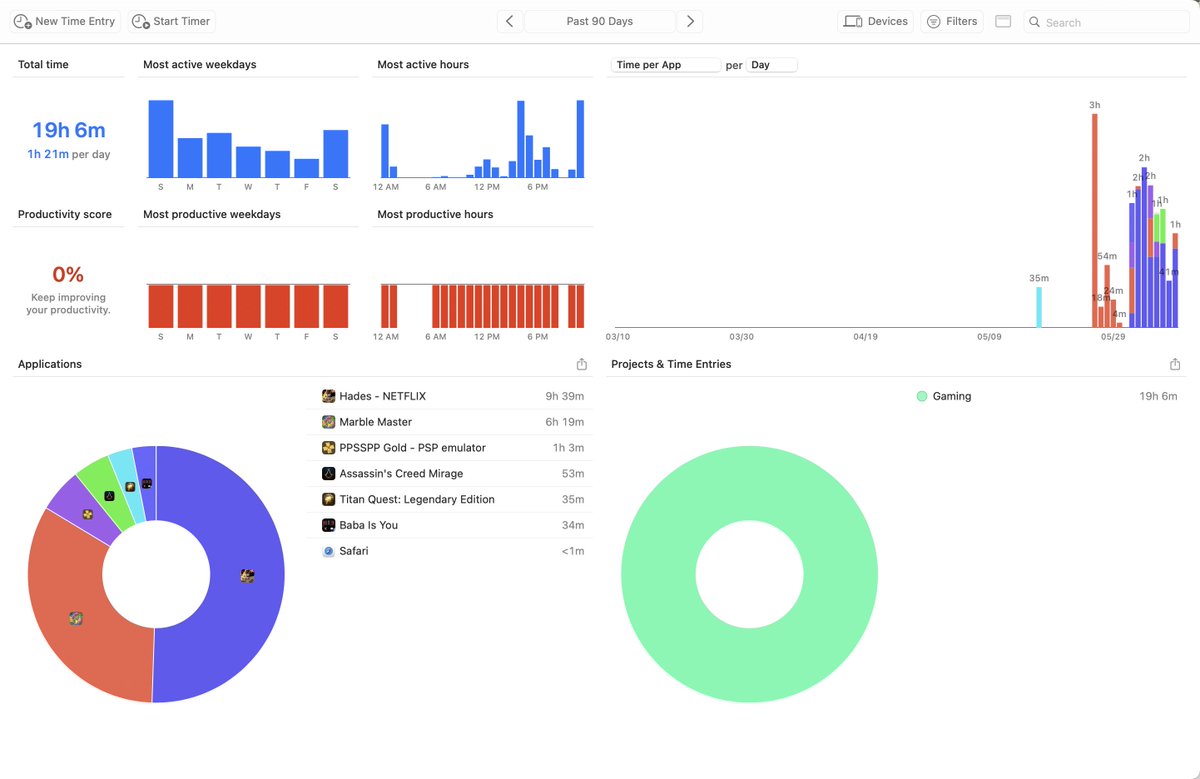Select the Baba Is You row
Screen dimensions: 1200x779
pos(452,525)
